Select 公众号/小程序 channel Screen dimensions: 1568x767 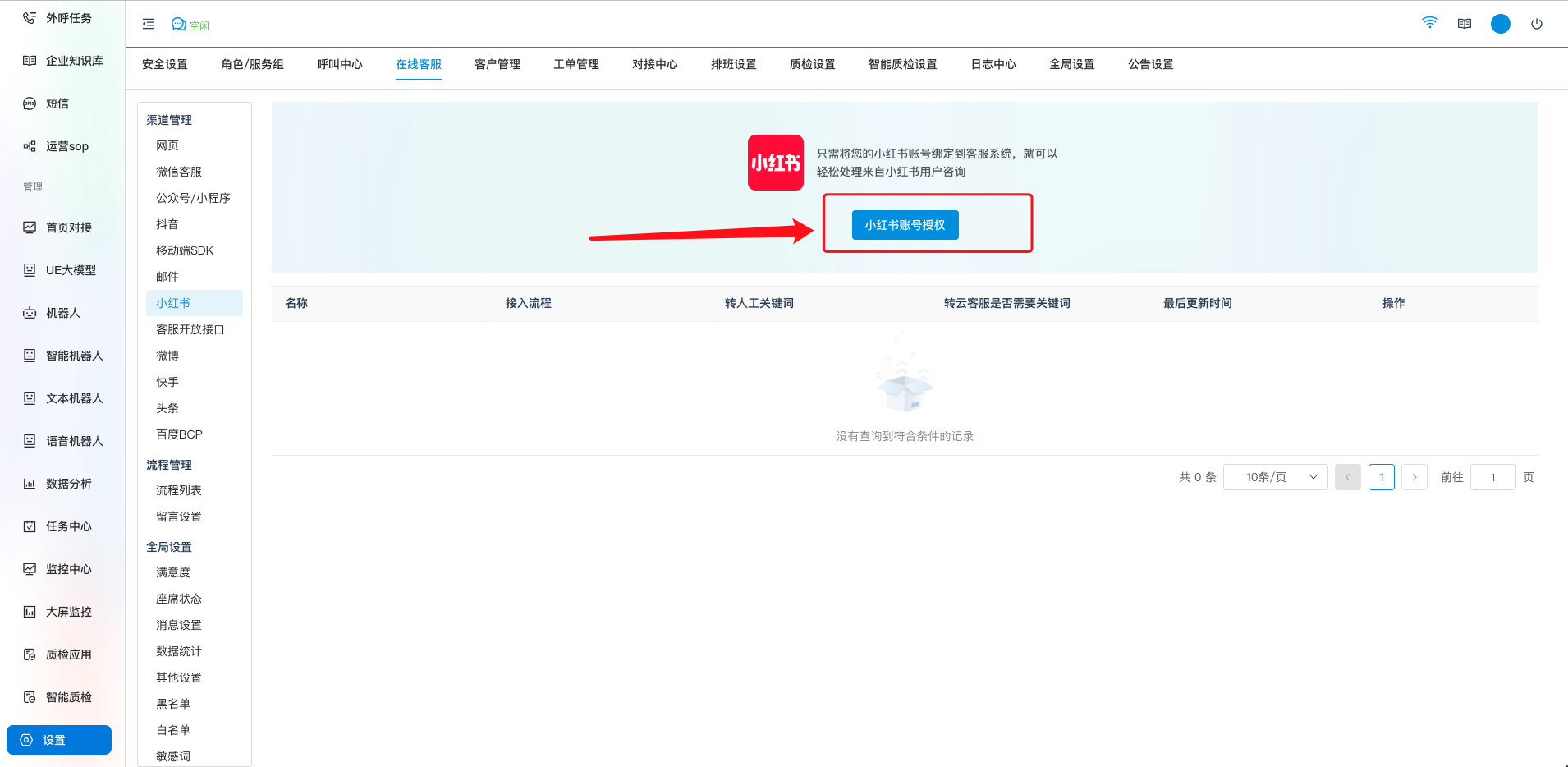[x=194, y=198]
